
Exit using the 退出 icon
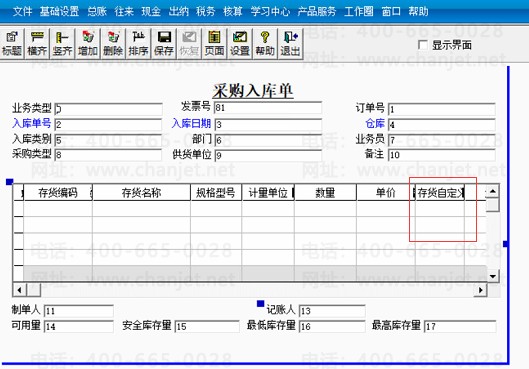pyautogui.click(x=290, y=44)
